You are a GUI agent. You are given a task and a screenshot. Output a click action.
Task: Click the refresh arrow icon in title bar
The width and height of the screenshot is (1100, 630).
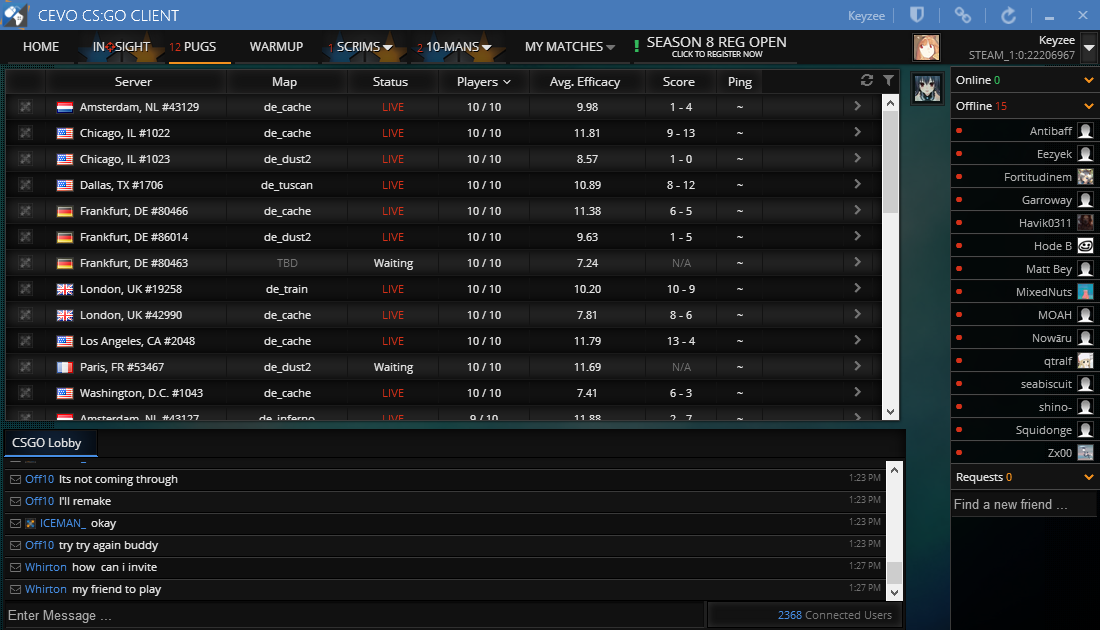tap(1008, 15)
